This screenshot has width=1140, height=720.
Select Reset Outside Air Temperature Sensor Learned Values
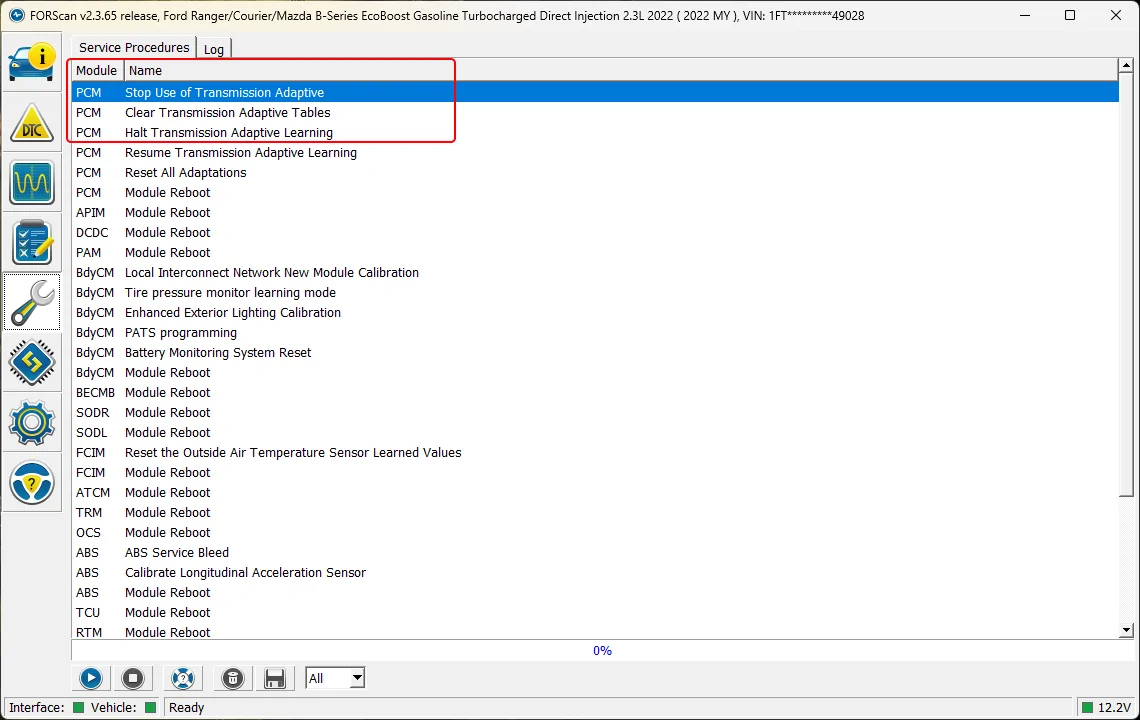pos(595,452)
